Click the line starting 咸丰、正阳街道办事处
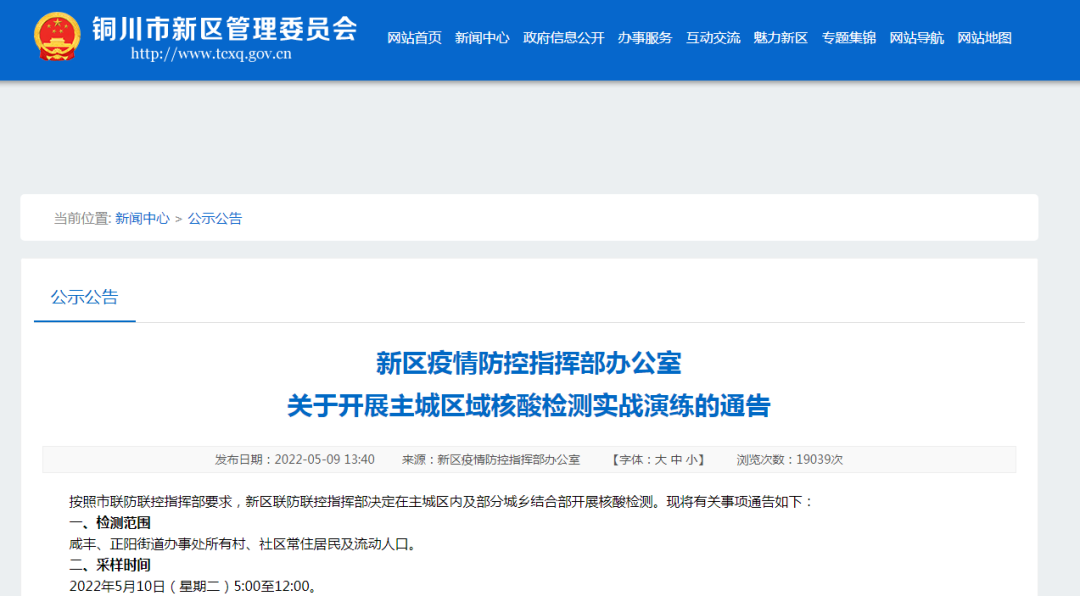The width and height of the screenshot is (1080, 596). [x=245, y=544]
